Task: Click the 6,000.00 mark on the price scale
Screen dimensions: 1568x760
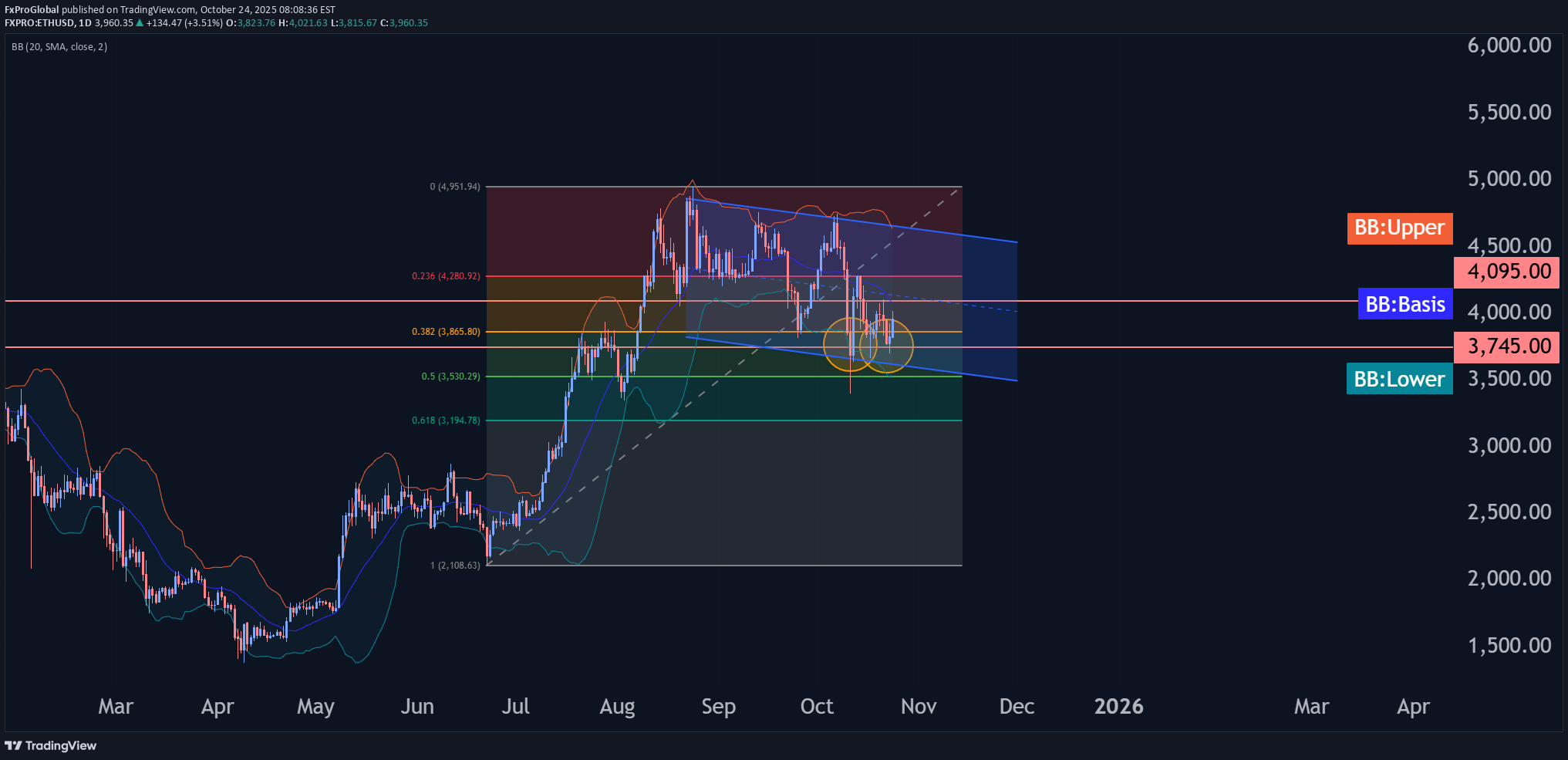Action: point(1509,46)
